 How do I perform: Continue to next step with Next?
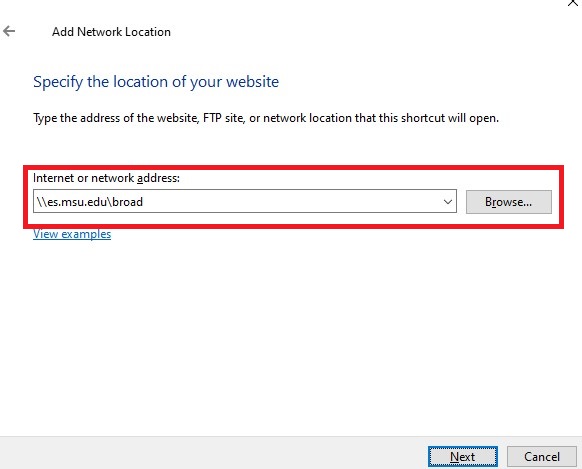click(462, 456)
